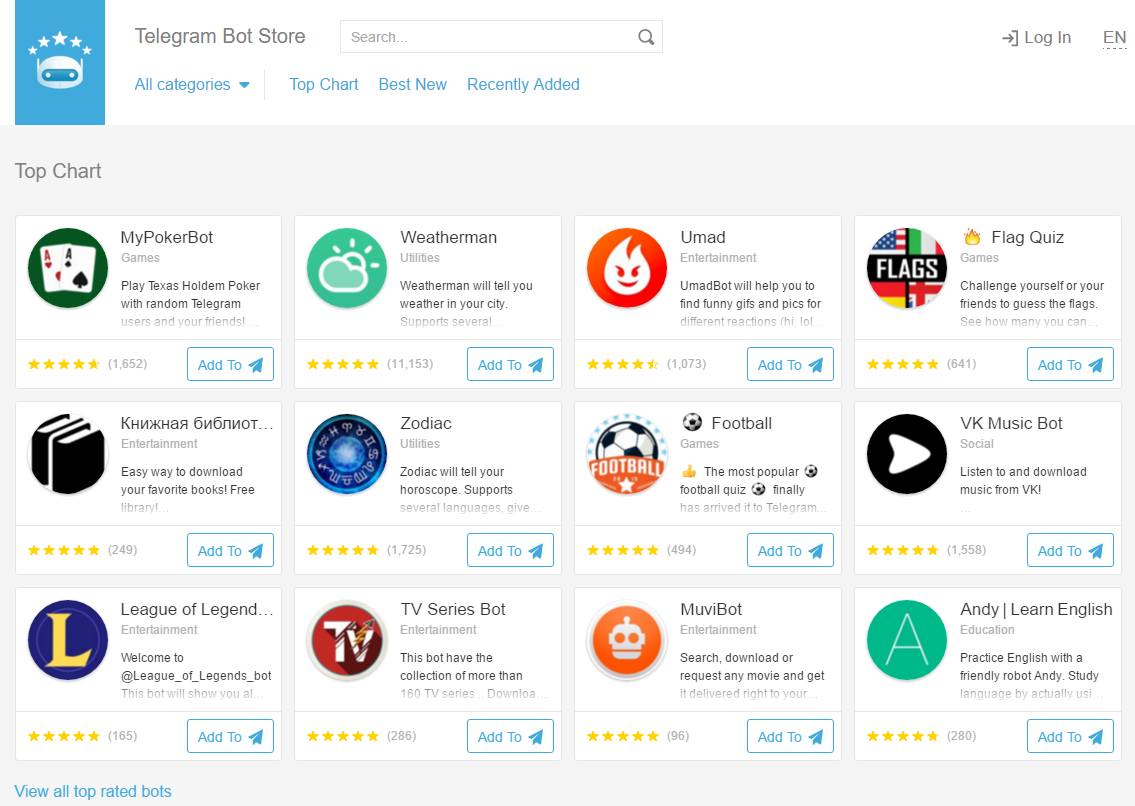This screenshot has height=806, width=1135.
Task: Add MuviBot to Telegram
Action: point(790,736)
